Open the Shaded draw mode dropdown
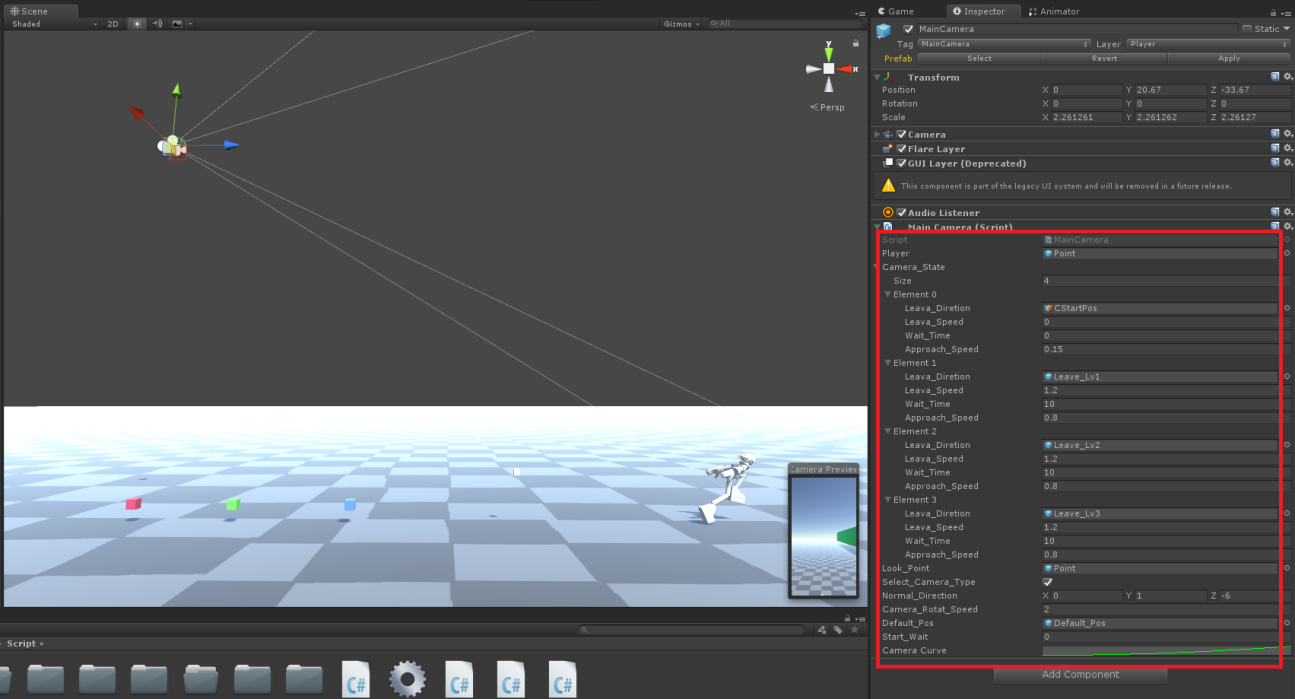This screenshot has width=1295, height=699. (54, 23)
